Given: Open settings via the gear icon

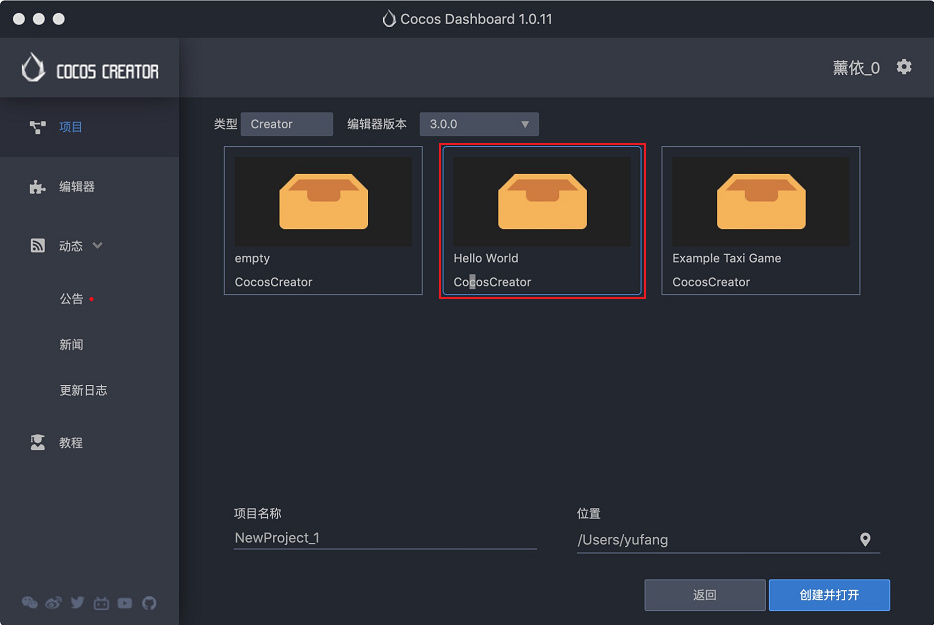Looking at the screenshot, I should pyautogui.click(x=904, y=67).
